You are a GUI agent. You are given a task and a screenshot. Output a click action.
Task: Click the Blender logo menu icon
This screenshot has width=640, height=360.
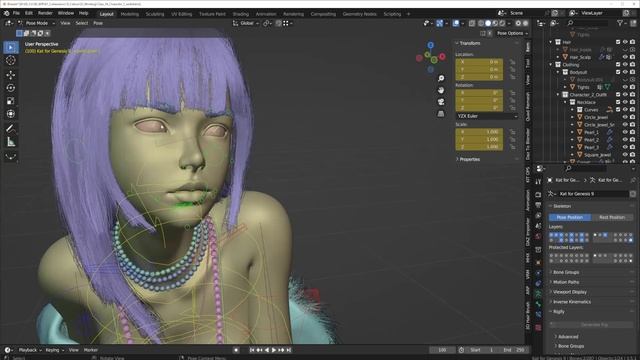pos(6,13)
